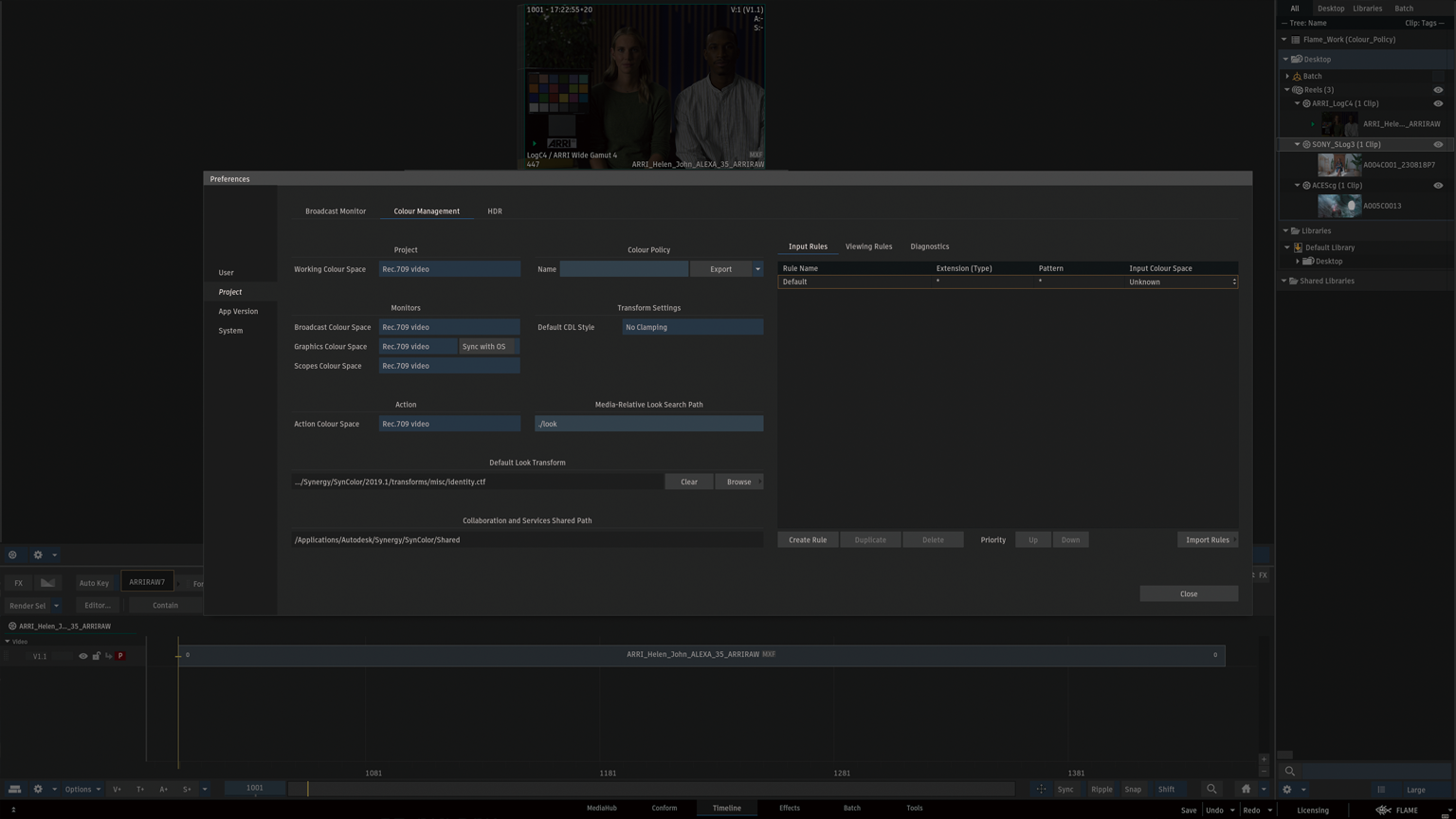Toggle eye icon for SONY_SLog3 reel

[1438, 144]
